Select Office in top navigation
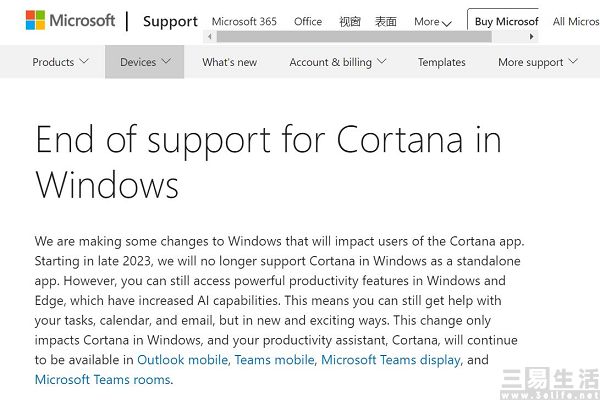The height and width of the screenshot is (400, 600). (x=308, y=21)
